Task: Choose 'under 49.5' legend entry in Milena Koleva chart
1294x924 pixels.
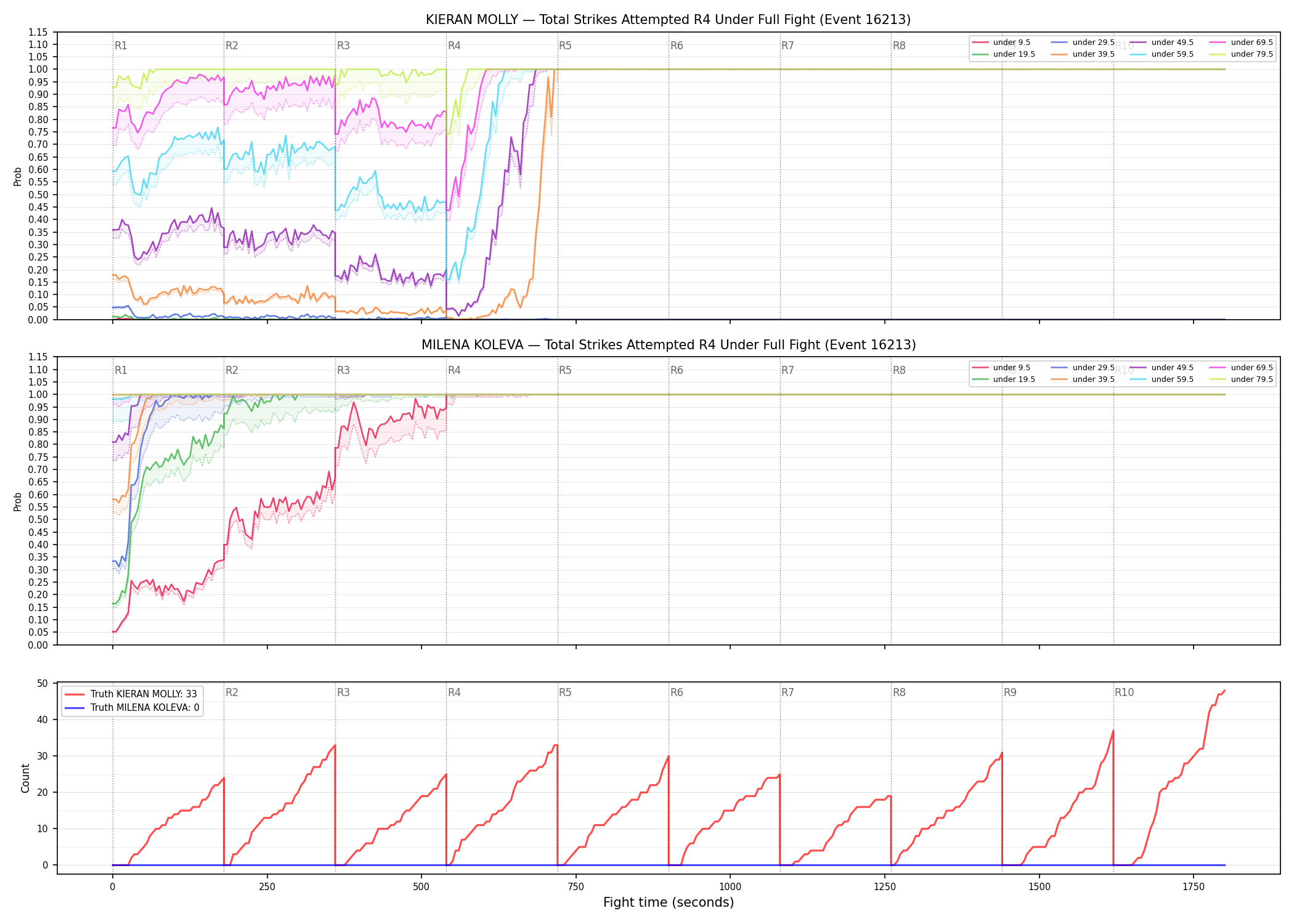Action: click(x=1162, y=368)
